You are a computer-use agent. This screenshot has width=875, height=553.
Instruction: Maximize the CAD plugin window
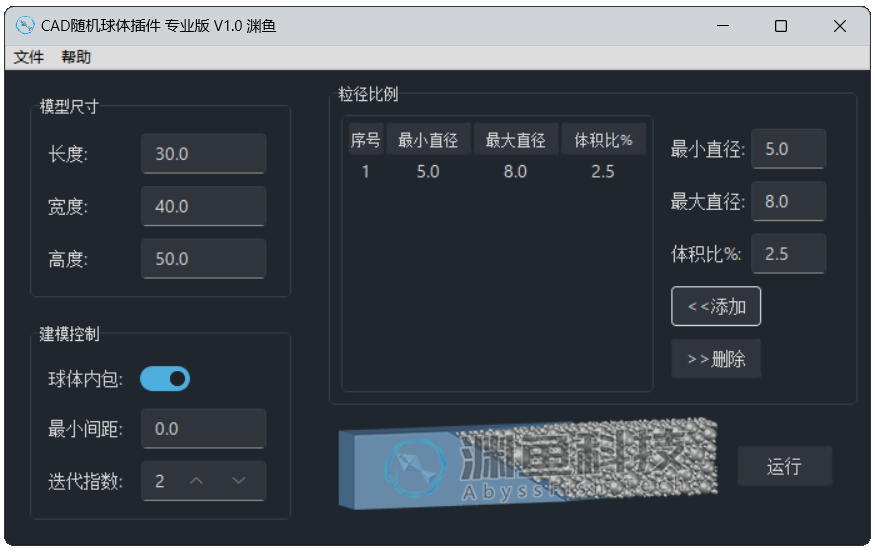781,26
